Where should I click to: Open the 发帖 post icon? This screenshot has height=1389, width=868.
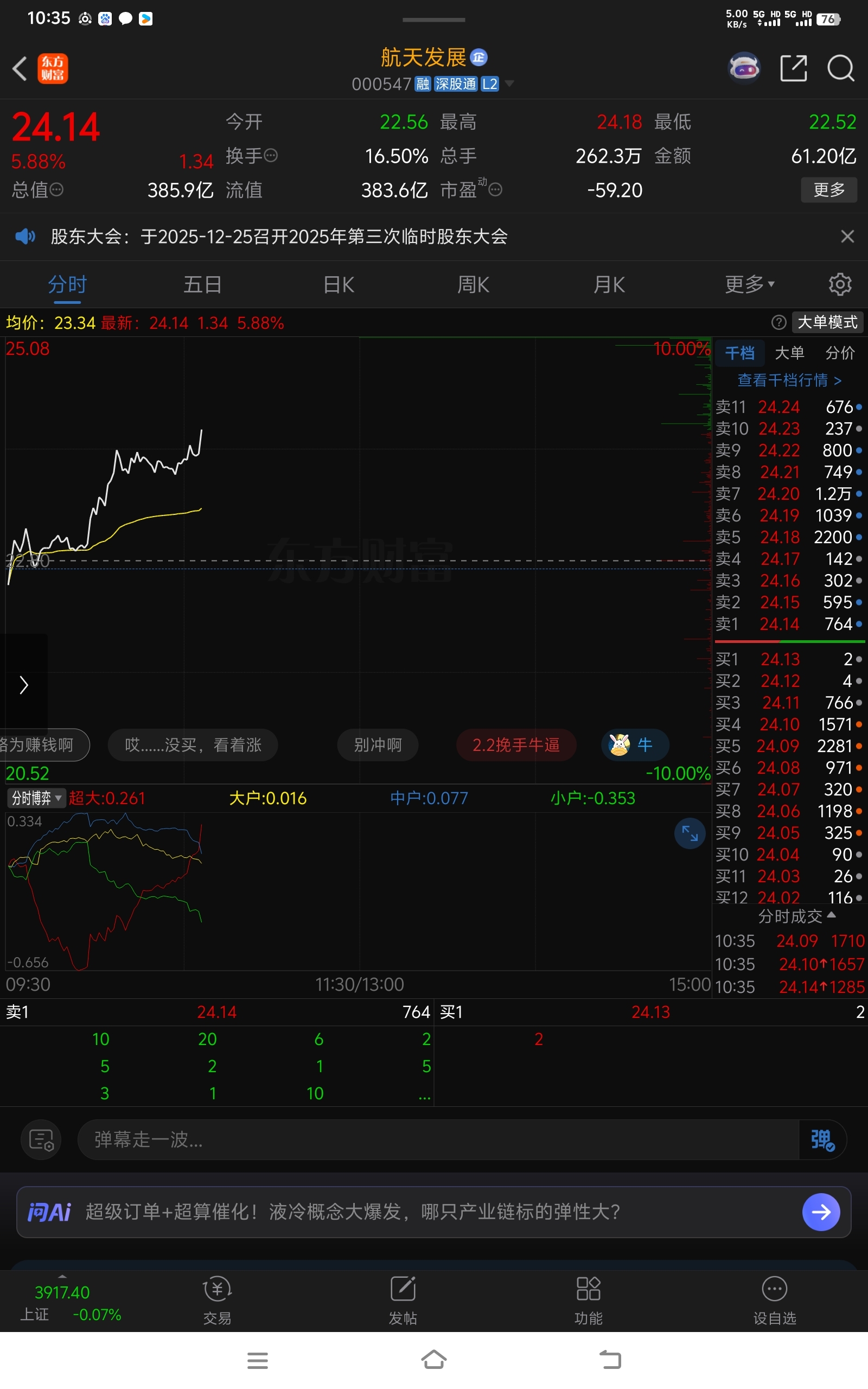(403, 1302)
